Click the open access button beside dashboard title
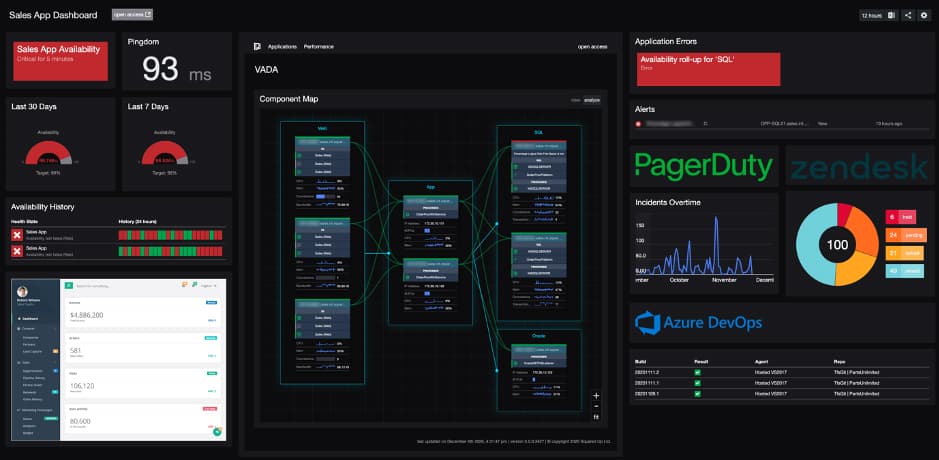 [x=132, y=15]
